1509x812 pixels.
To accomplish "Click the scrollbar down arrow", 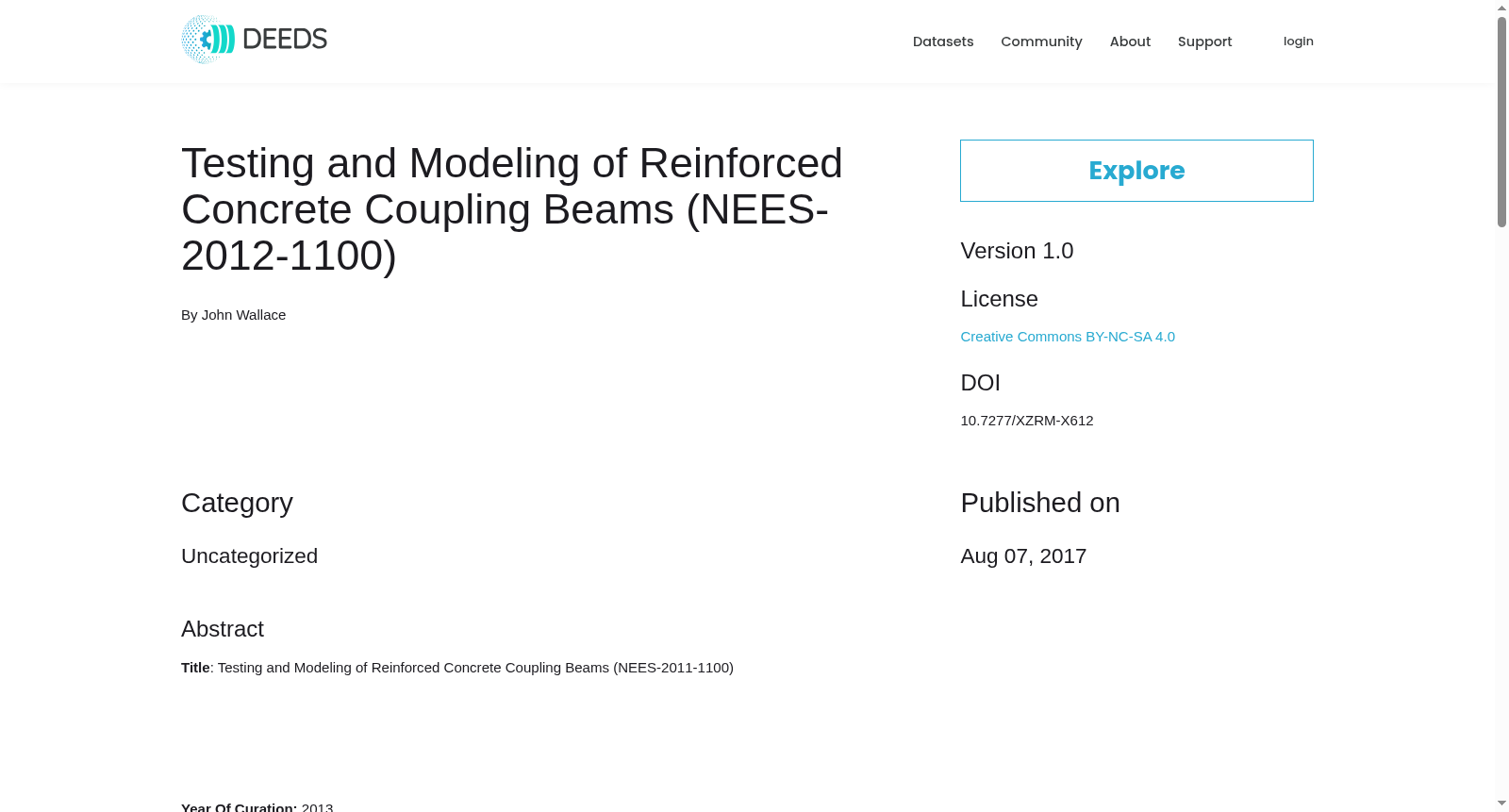I will (1501, 804).
